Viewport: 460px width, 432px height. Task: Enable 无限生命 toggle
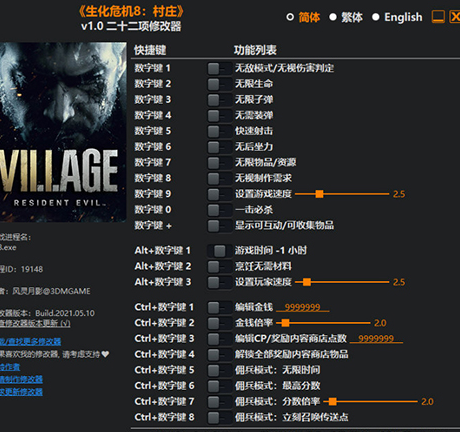pos(219,84)
